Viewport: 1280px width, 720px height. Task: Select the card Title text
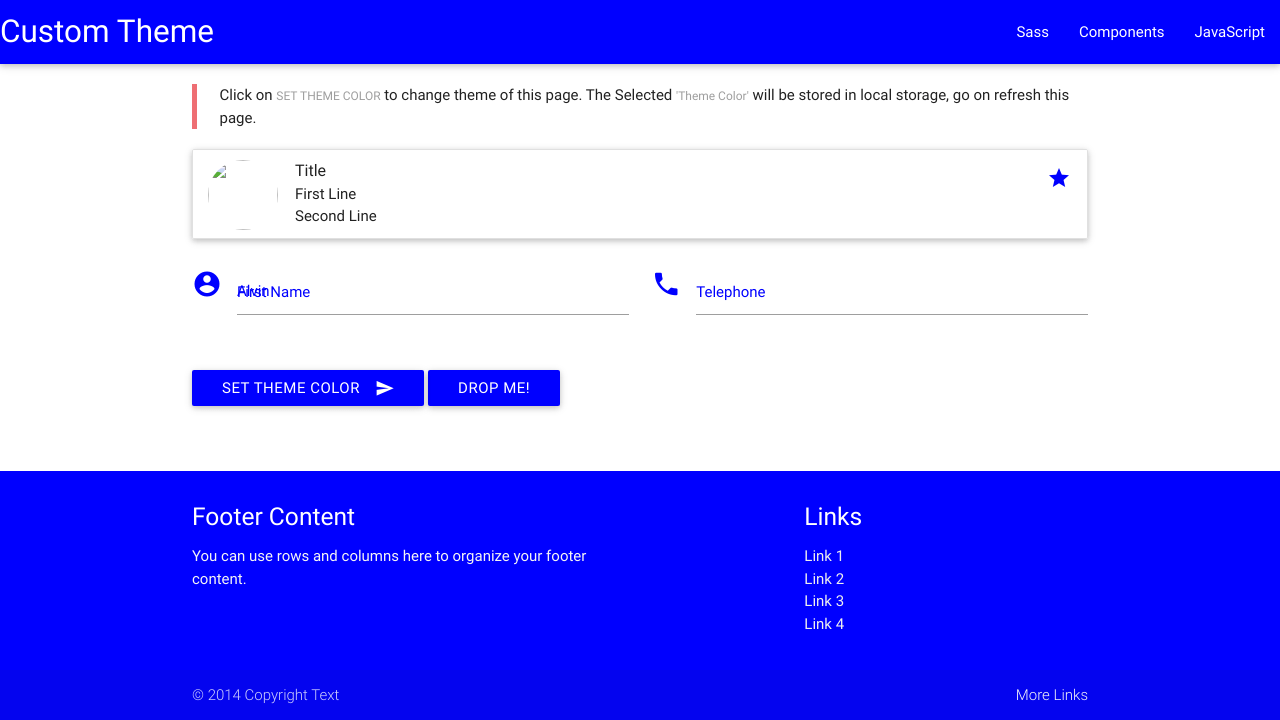pyautogui.click(x=310, y=170)
